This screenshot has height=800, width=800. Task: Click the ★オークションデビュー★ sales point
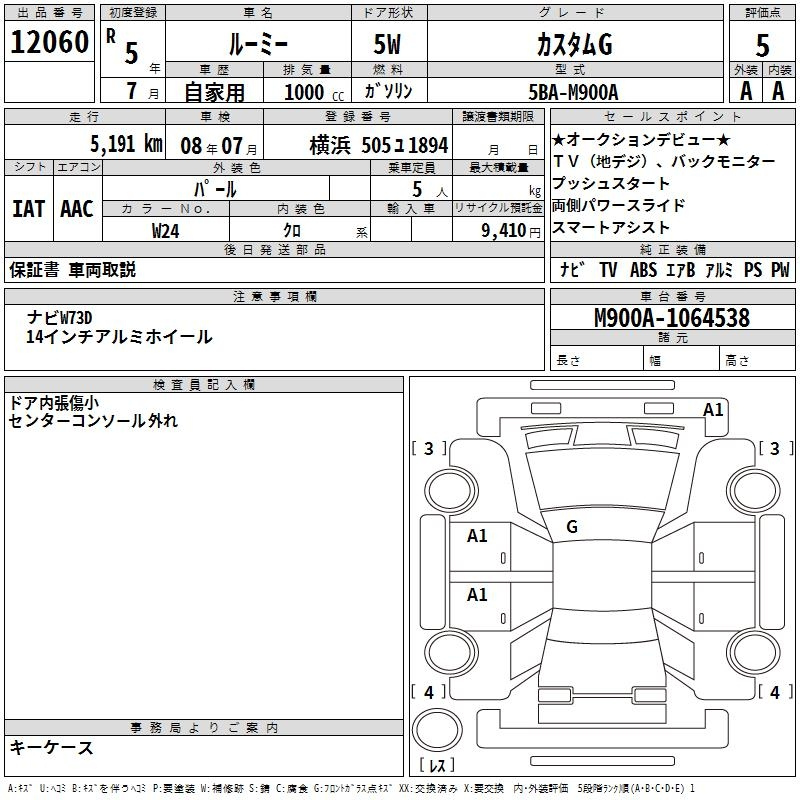point(641,139)
